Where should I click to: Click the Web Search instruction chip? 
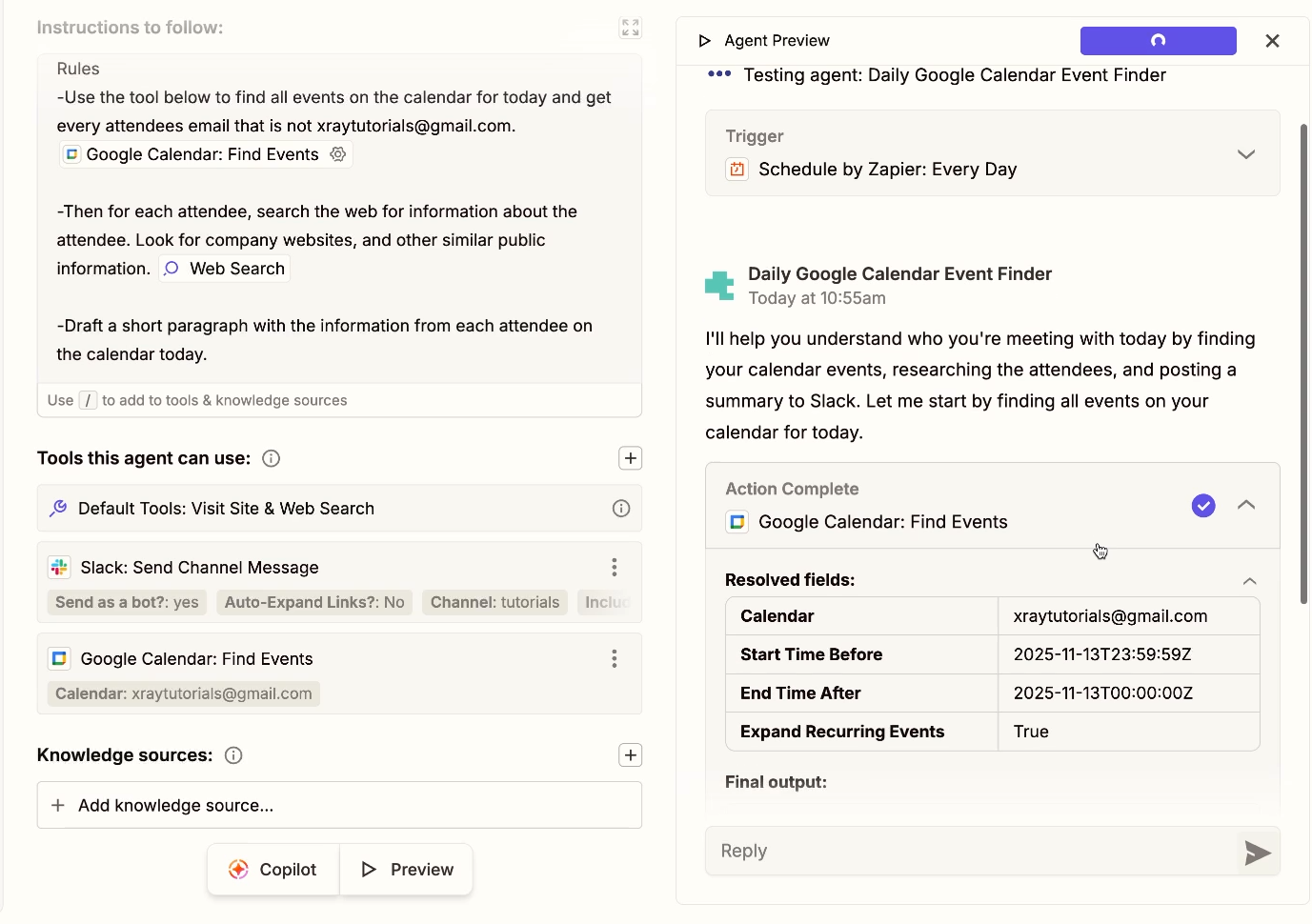click(225, 269)
